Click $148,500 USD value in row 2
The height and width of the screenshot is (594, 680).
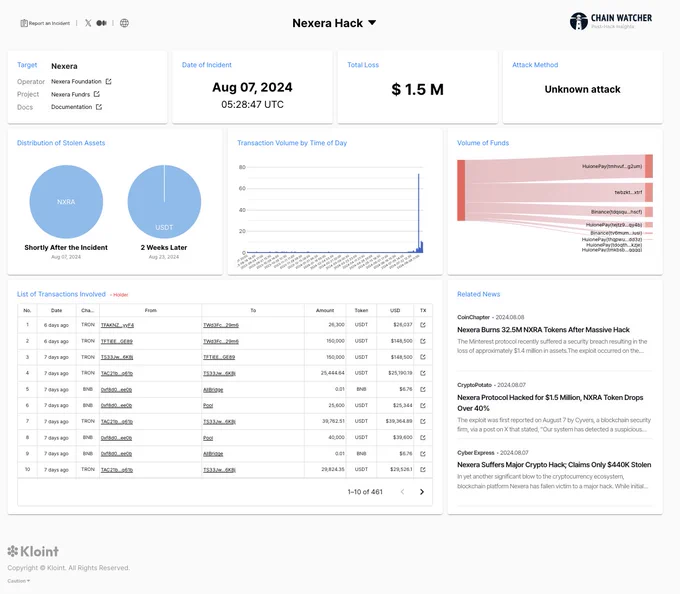pos(402,341)
